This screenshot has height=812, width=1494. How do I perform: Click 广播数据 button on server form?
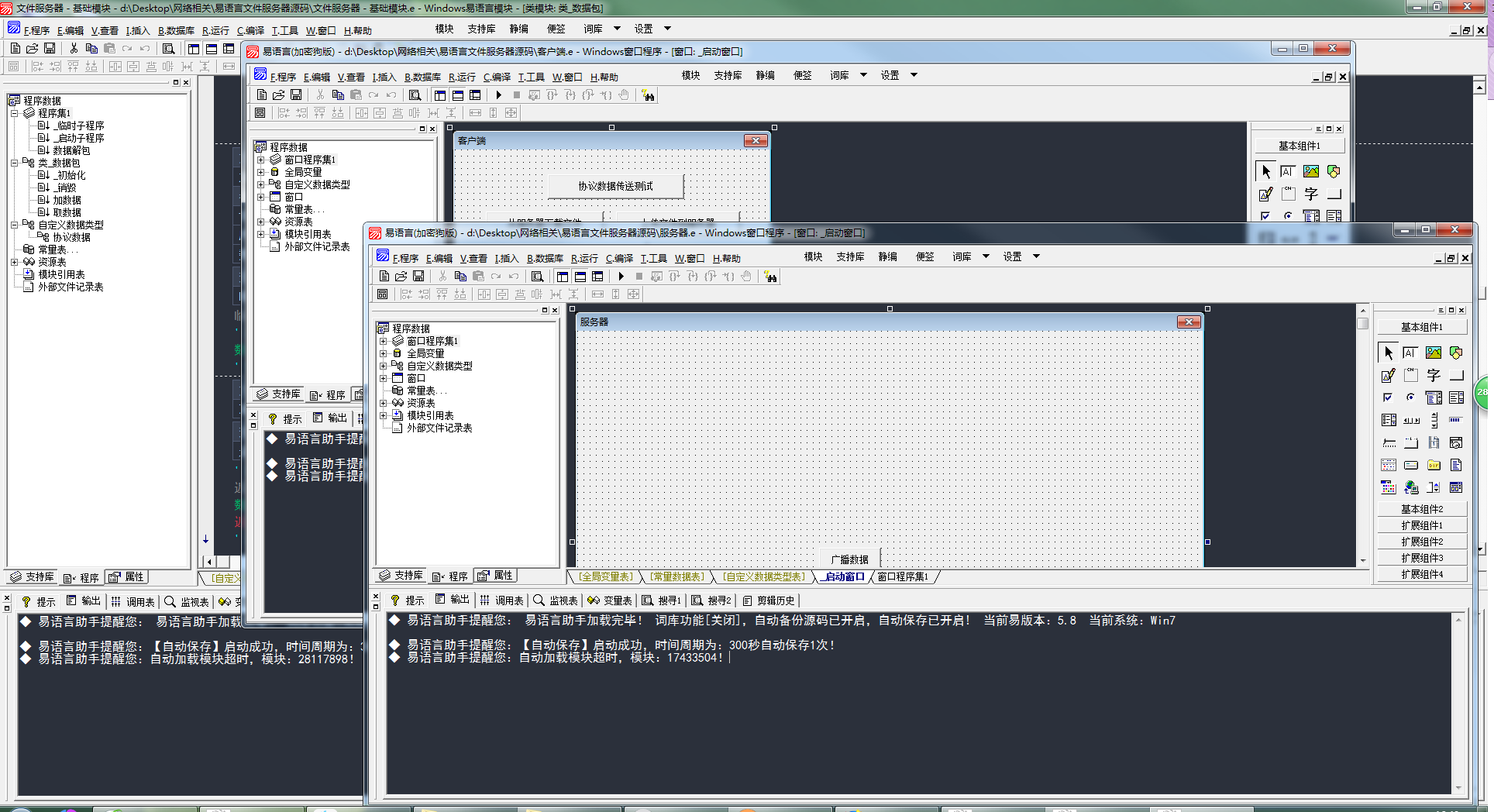(850, 559)
